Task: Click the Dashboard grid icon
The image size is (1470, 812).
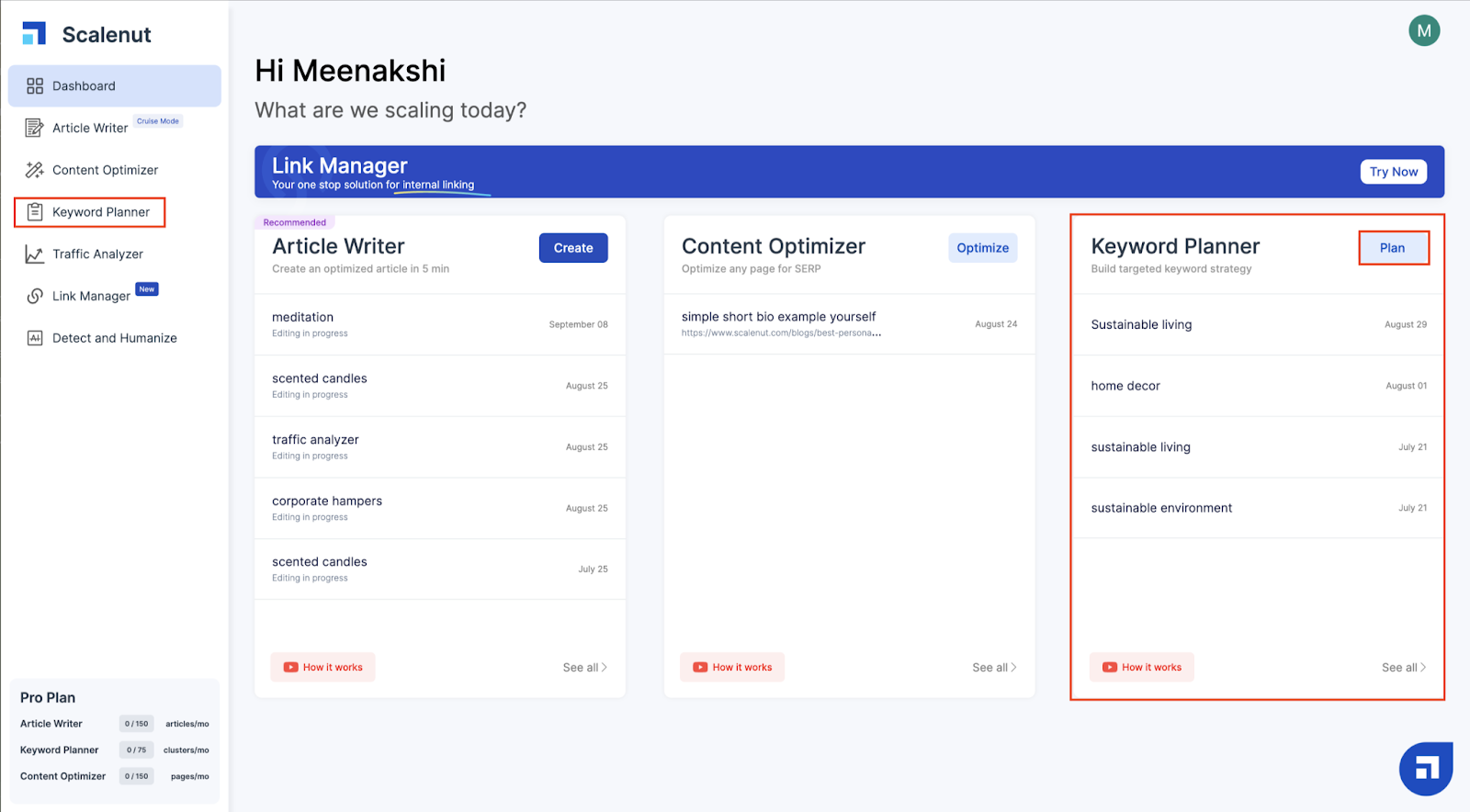Action: click(x=35, y=85)
